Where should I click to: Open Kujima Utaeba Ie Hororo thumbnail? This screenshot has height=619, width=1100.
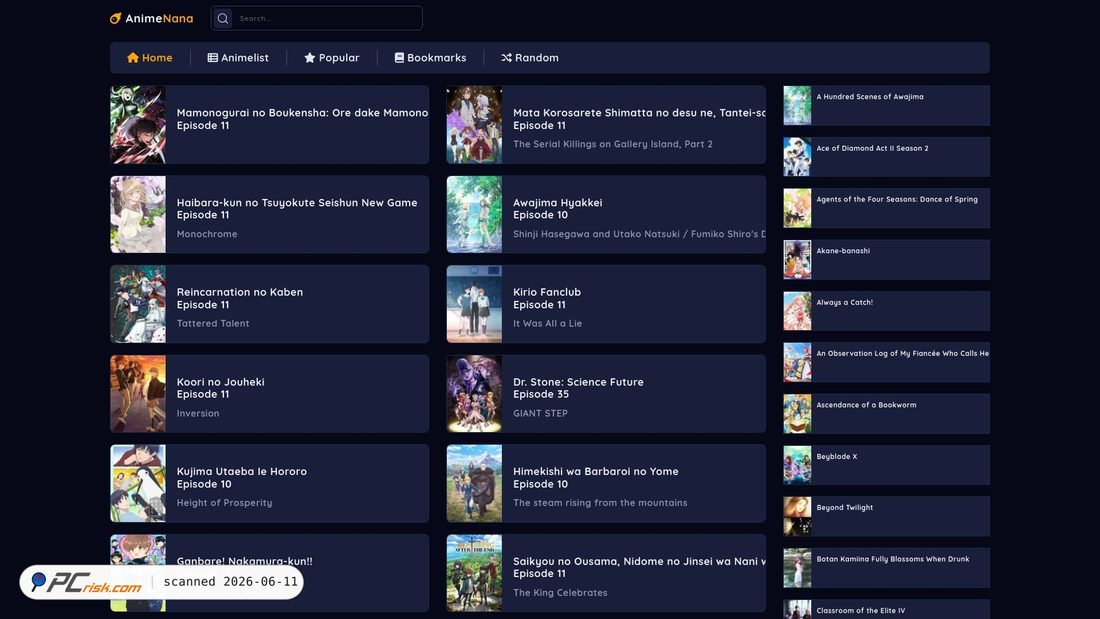pyautogui.click(x=138, y=484)
